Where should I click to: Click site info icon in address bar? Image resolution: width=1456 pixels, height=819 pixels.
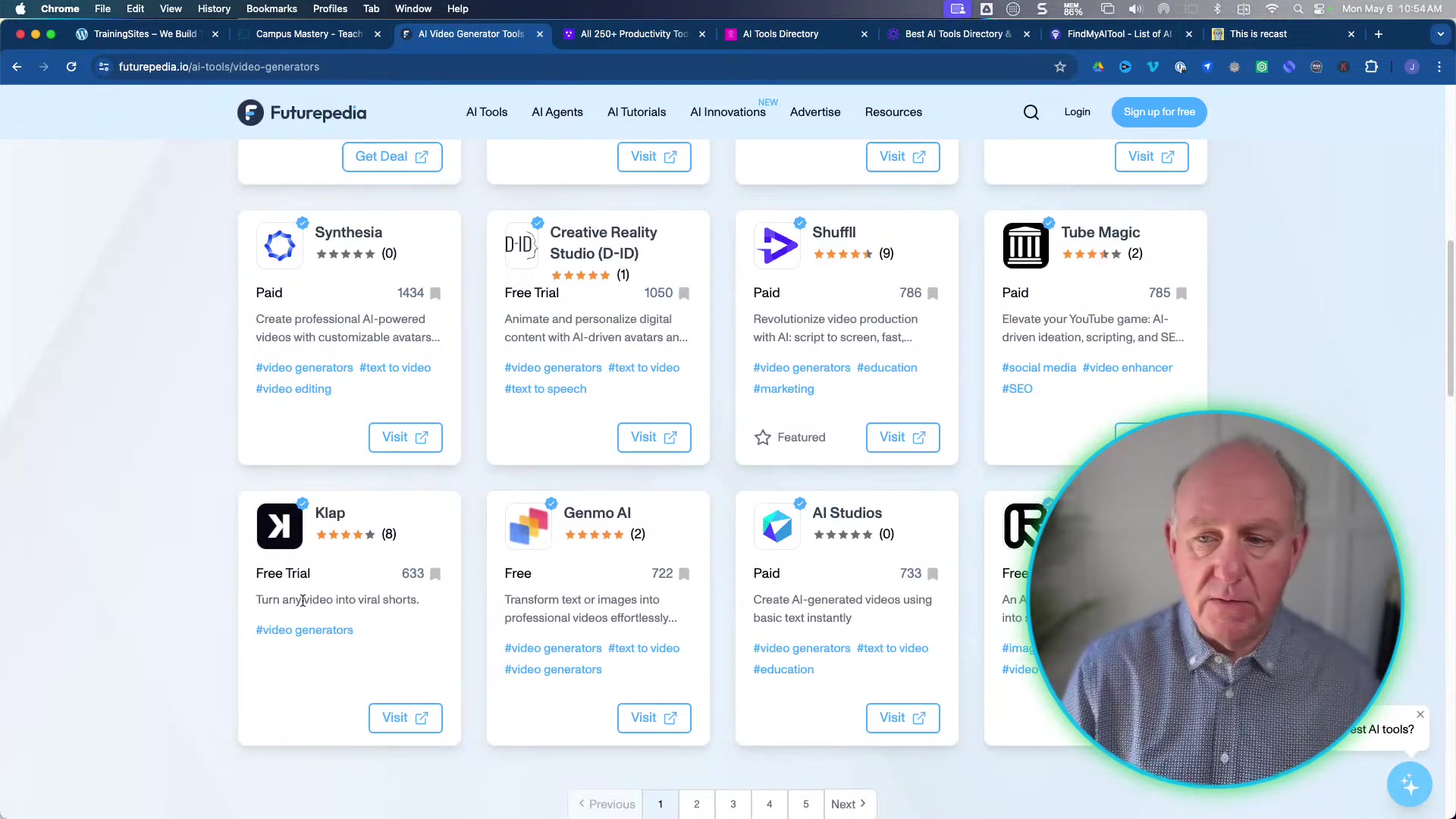(104, 67)
